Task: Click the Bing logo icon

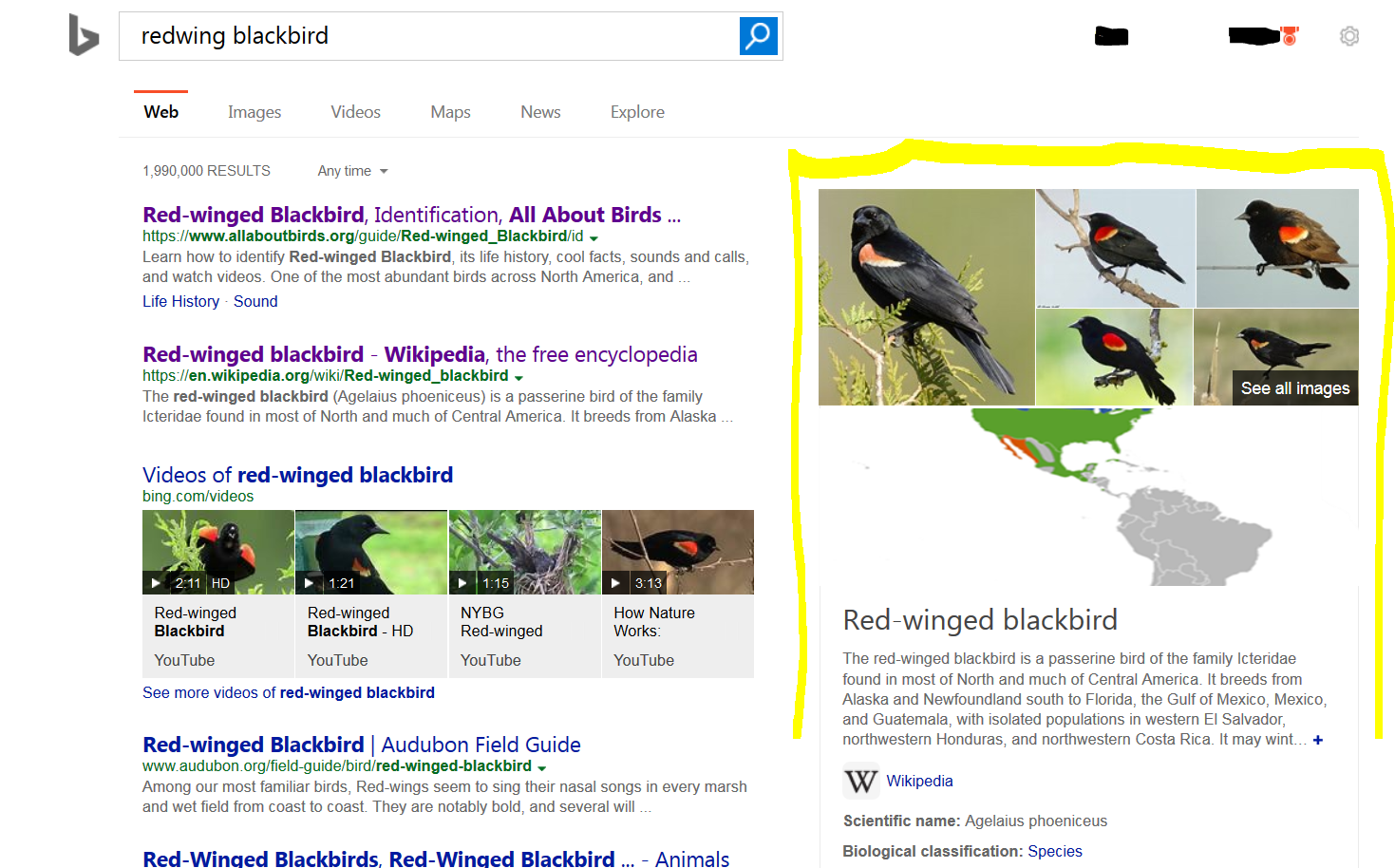Action: click(x=84, y=35)
